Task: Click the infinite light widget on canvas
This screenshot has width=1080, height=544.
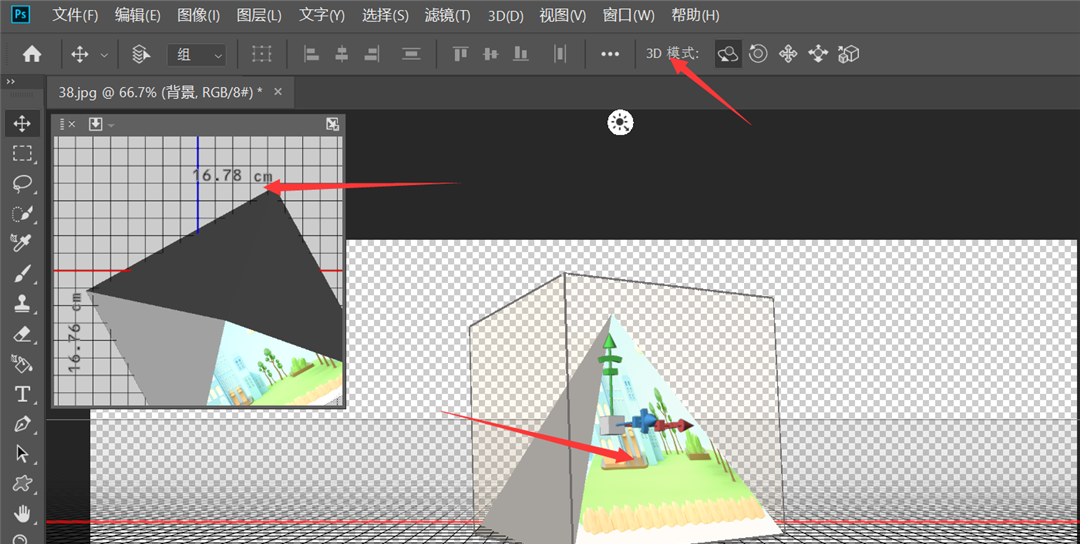Action: 621,123
